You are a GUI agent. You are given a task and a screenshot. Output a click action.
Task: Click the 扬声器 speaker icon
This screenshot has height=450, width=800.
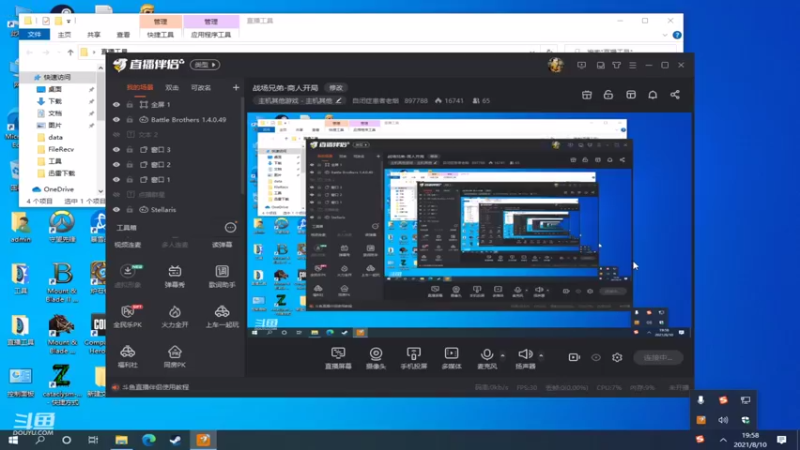pyautogui.click(x=525, y=354)
